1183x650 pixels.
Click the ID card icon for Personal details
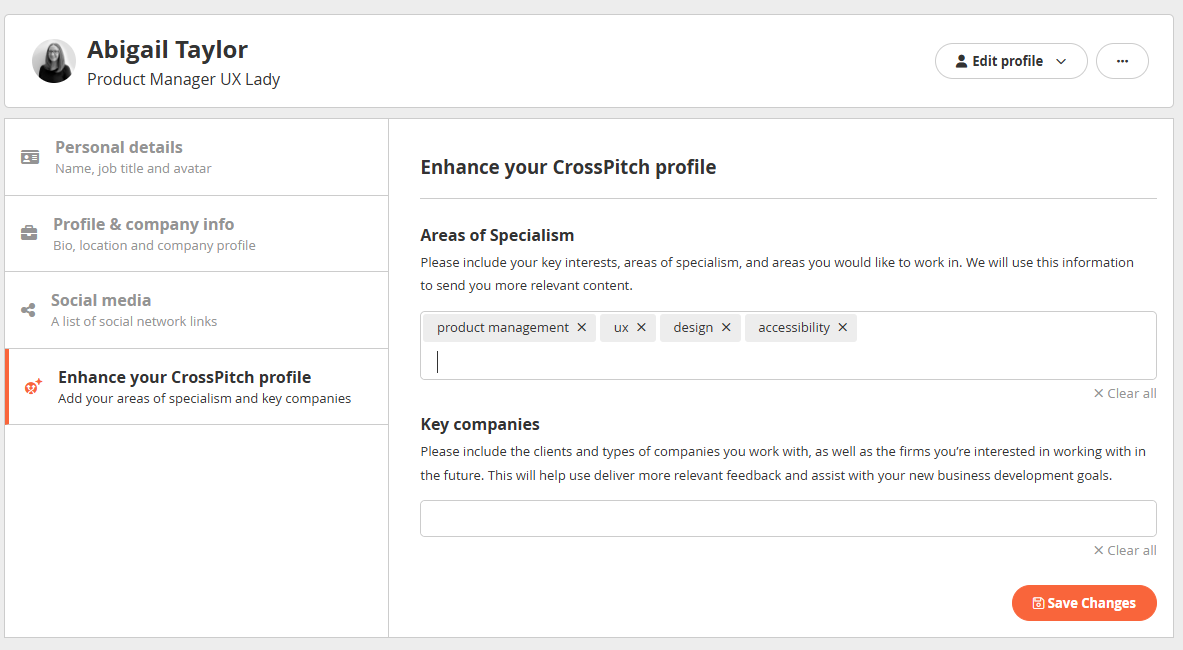[x=30, y=157]
